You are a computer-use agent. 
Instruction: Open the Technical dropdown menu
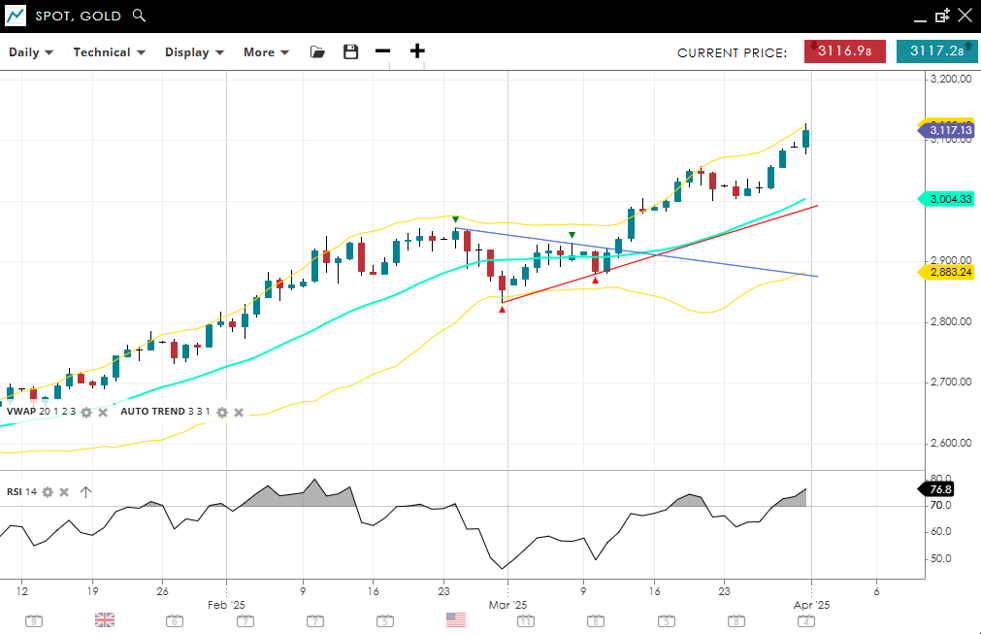[109, 52]
